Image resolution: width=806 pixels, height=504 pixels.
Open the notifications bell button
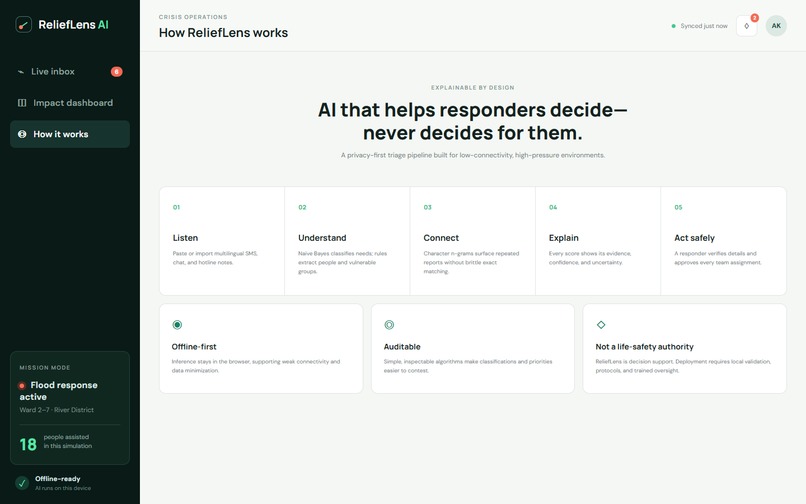(x=746, y=26)
